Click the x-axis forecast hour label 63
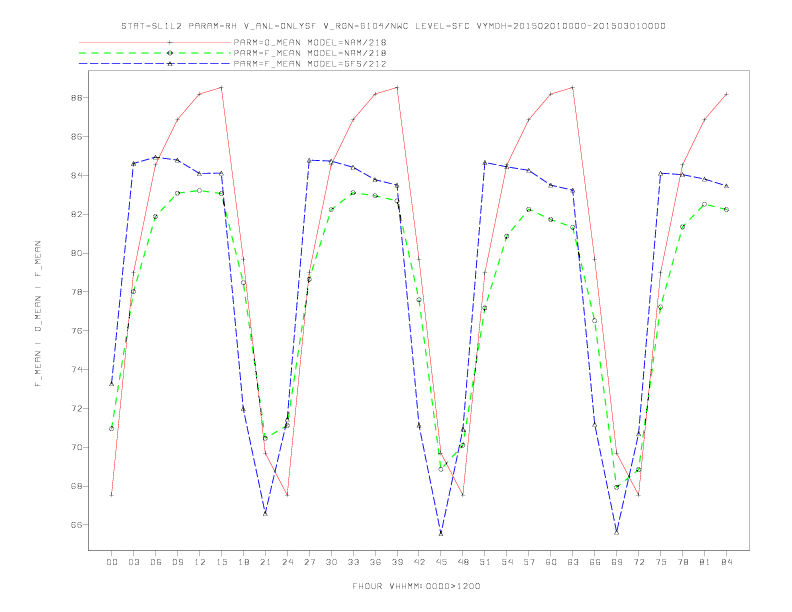The height and width of the screenshot is (612, 792). (x=573, y=562)
